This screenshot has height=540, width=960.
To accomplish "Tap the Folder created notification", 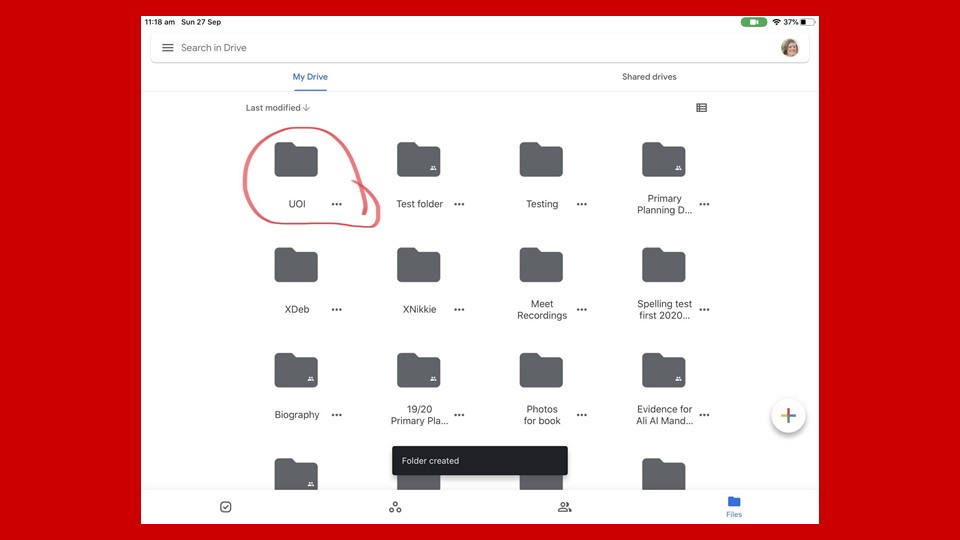I will pos(479,461).
